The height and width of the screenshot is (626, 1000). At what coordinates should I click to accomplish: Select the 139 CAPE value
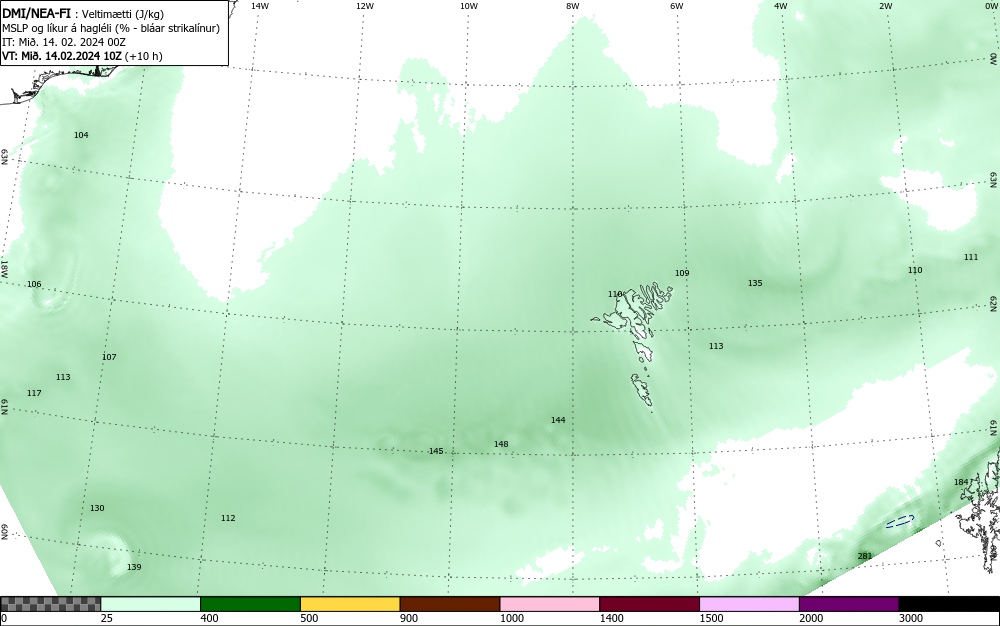(134, 567)
